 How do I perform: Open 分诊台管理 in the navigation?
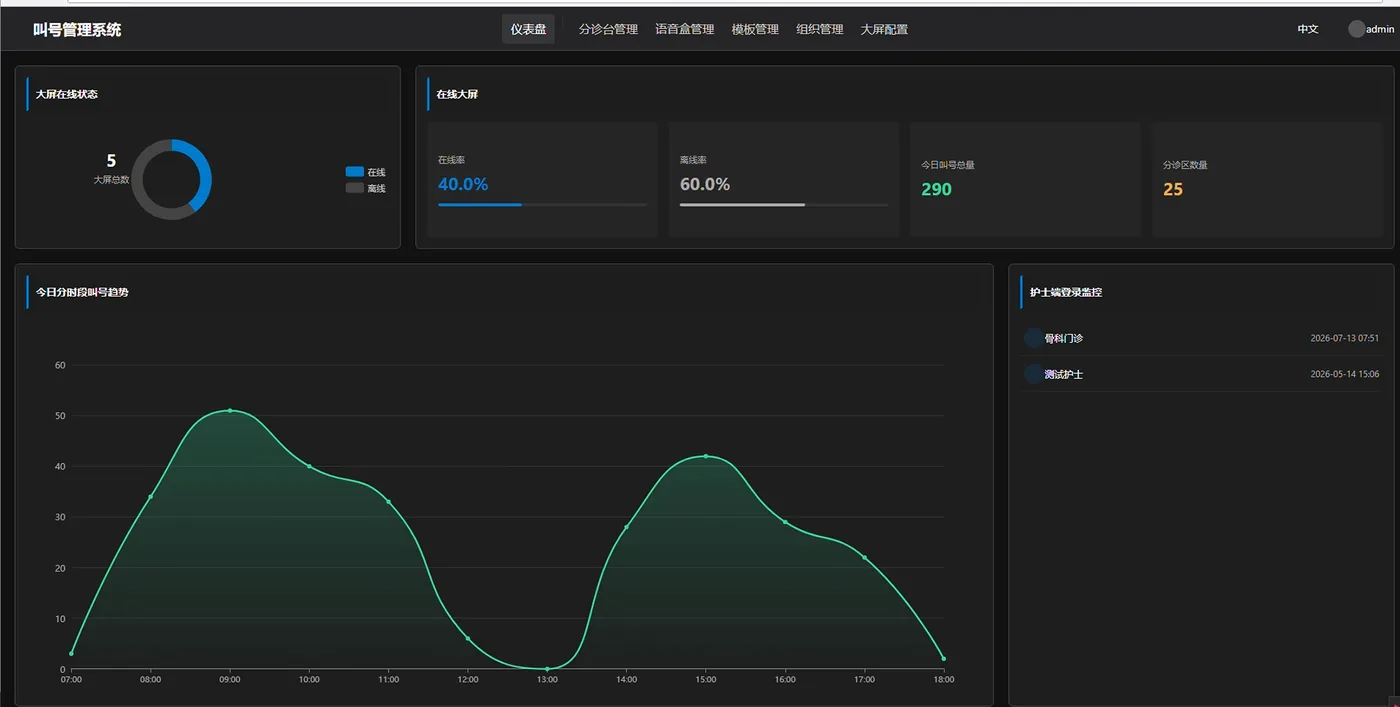[x=608, y=29]
